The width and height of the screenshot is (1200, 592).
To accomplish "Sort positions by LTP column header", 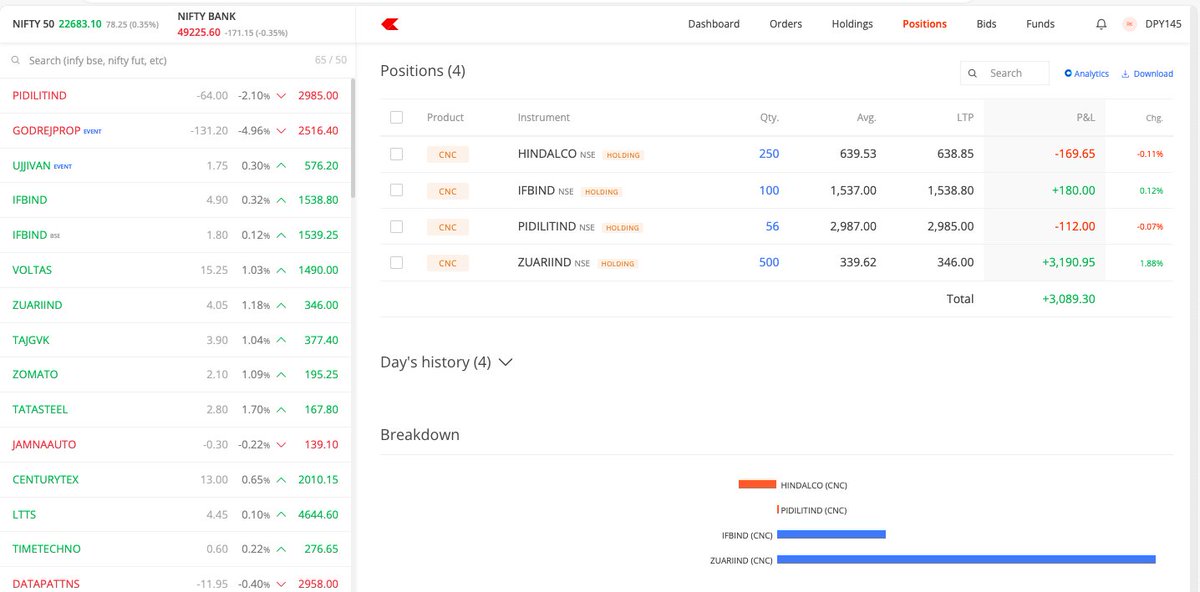I will (964, 117).
